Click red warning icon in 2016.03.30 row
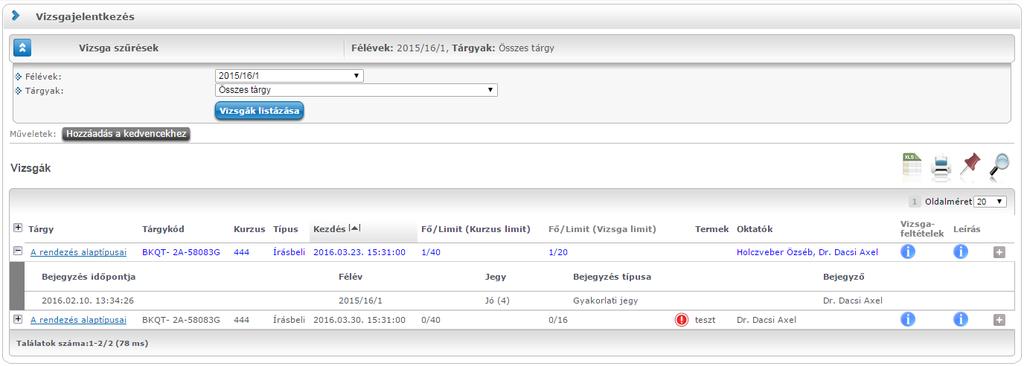The image size is (1024, 366). [682, 320]
